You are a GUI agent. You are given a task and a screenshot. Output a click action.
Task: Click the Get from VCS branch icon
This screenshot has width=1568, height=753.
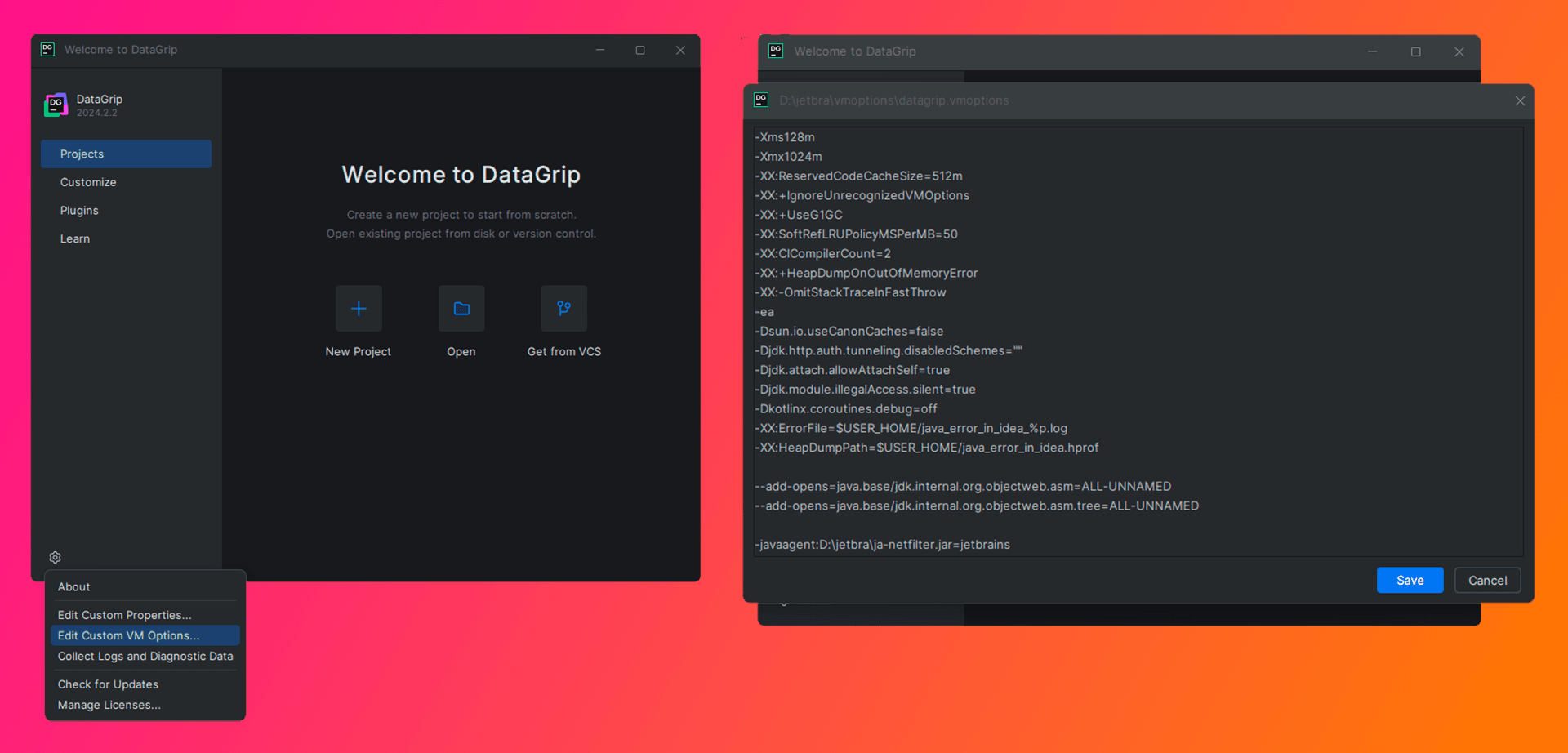tap(563, 309)
